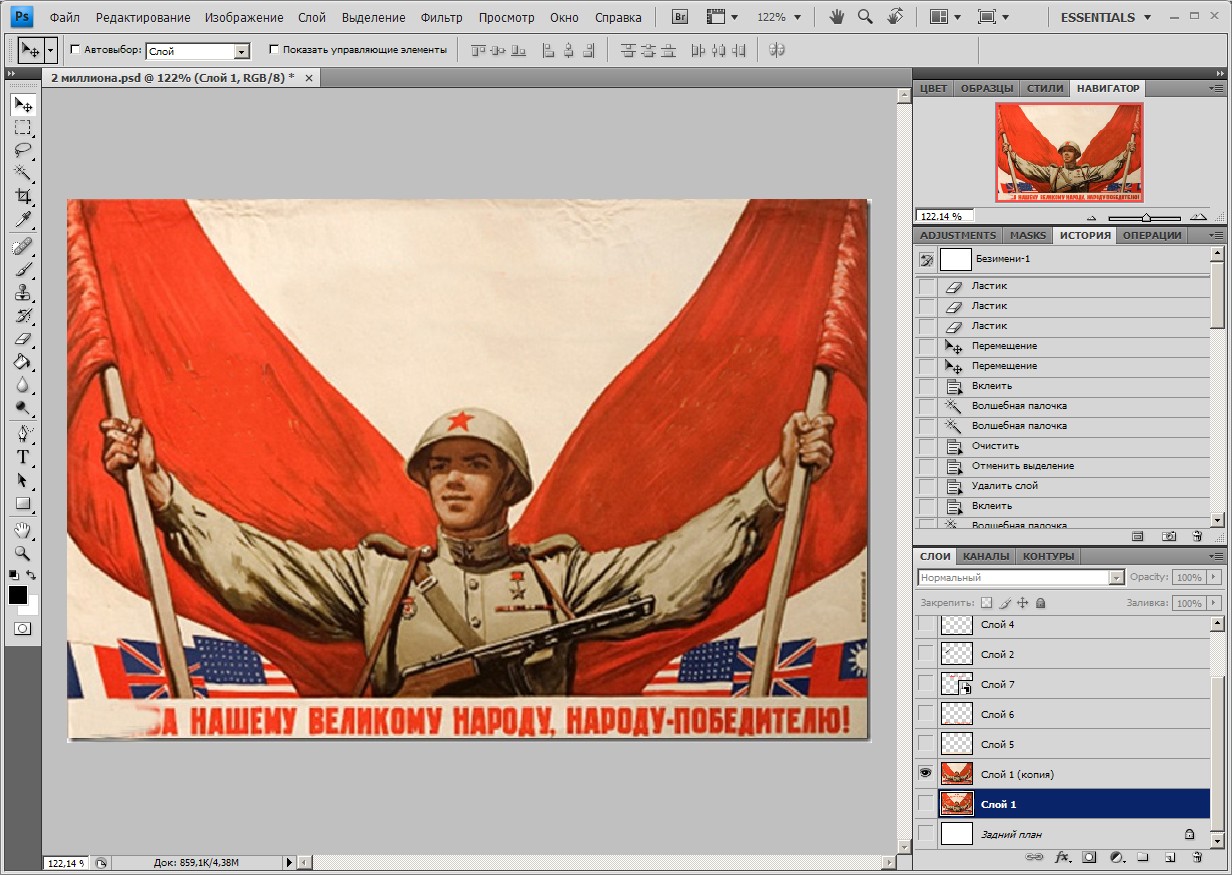
Task: Create new adjustment layer icon
Action: pos(1117,857)
